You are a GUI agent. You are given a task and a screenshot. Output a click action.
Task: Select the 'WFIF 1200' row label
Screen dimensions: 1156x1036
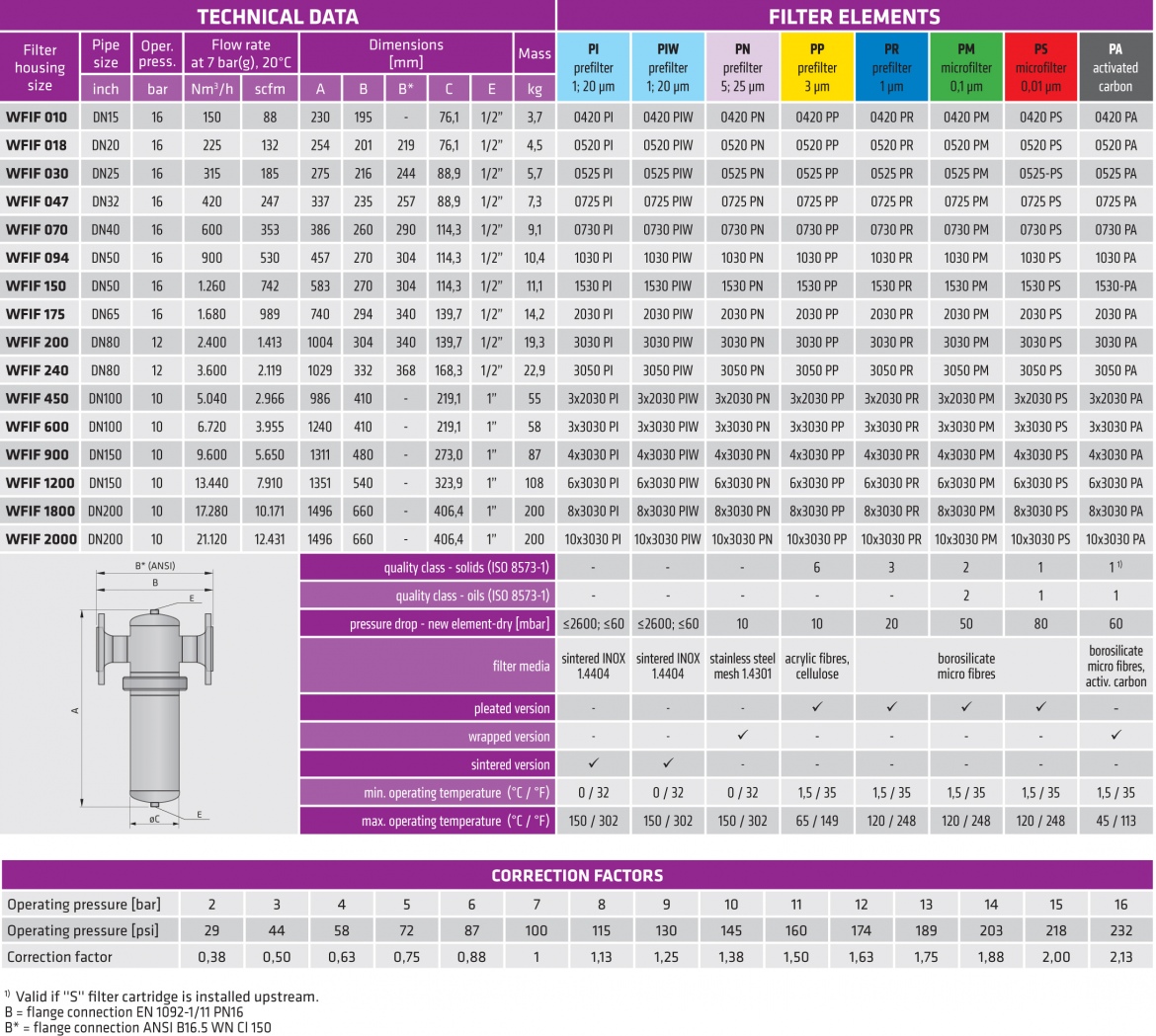[40, 483]
